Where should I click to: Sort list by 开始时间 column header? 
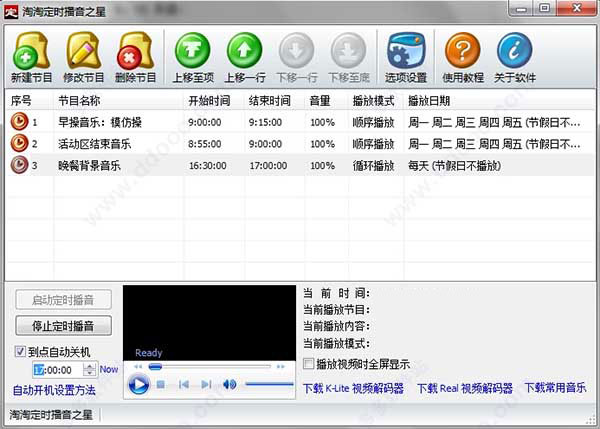[x=208, y=101]
